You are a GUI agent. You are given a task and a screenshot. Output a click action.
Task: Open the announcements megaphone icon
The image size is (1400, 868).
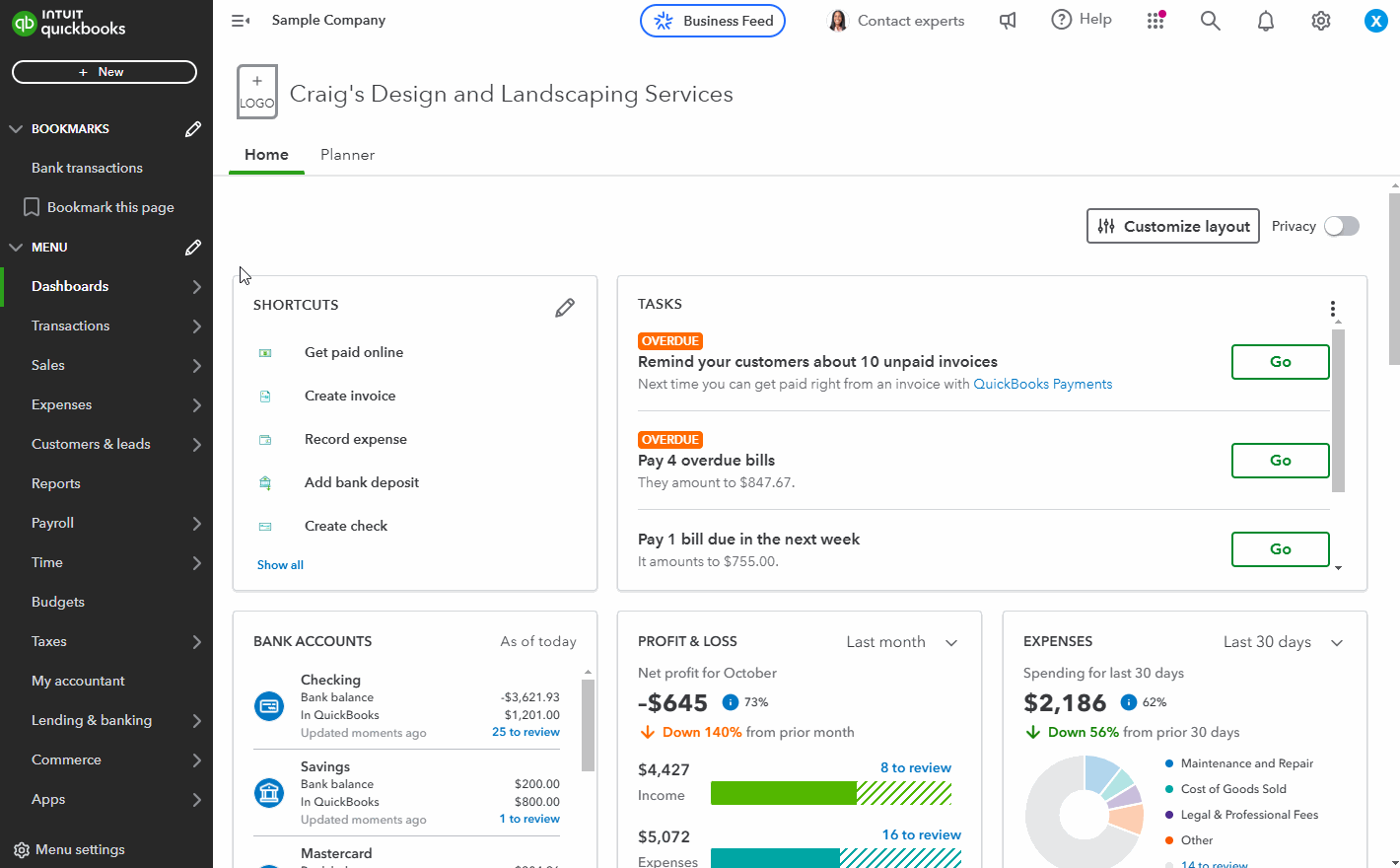click(1008, 21)
